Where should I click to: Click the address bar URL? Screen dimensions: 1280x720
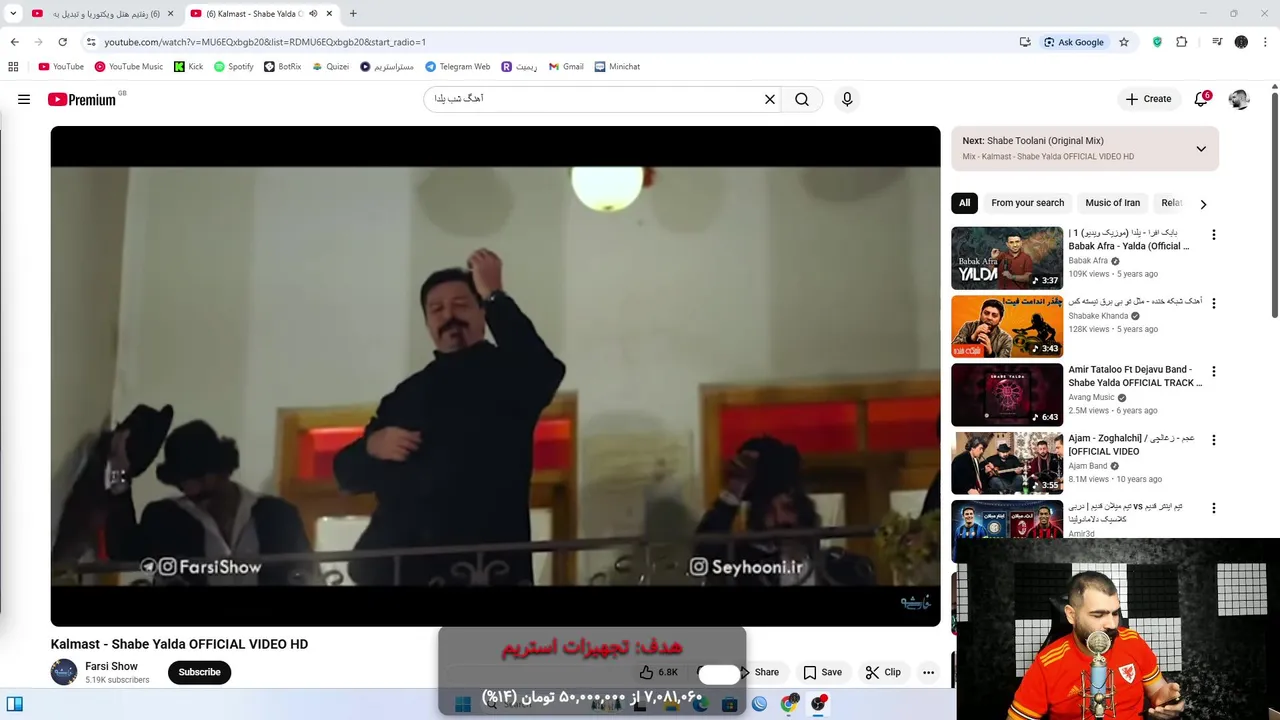[x=265, y=42]
